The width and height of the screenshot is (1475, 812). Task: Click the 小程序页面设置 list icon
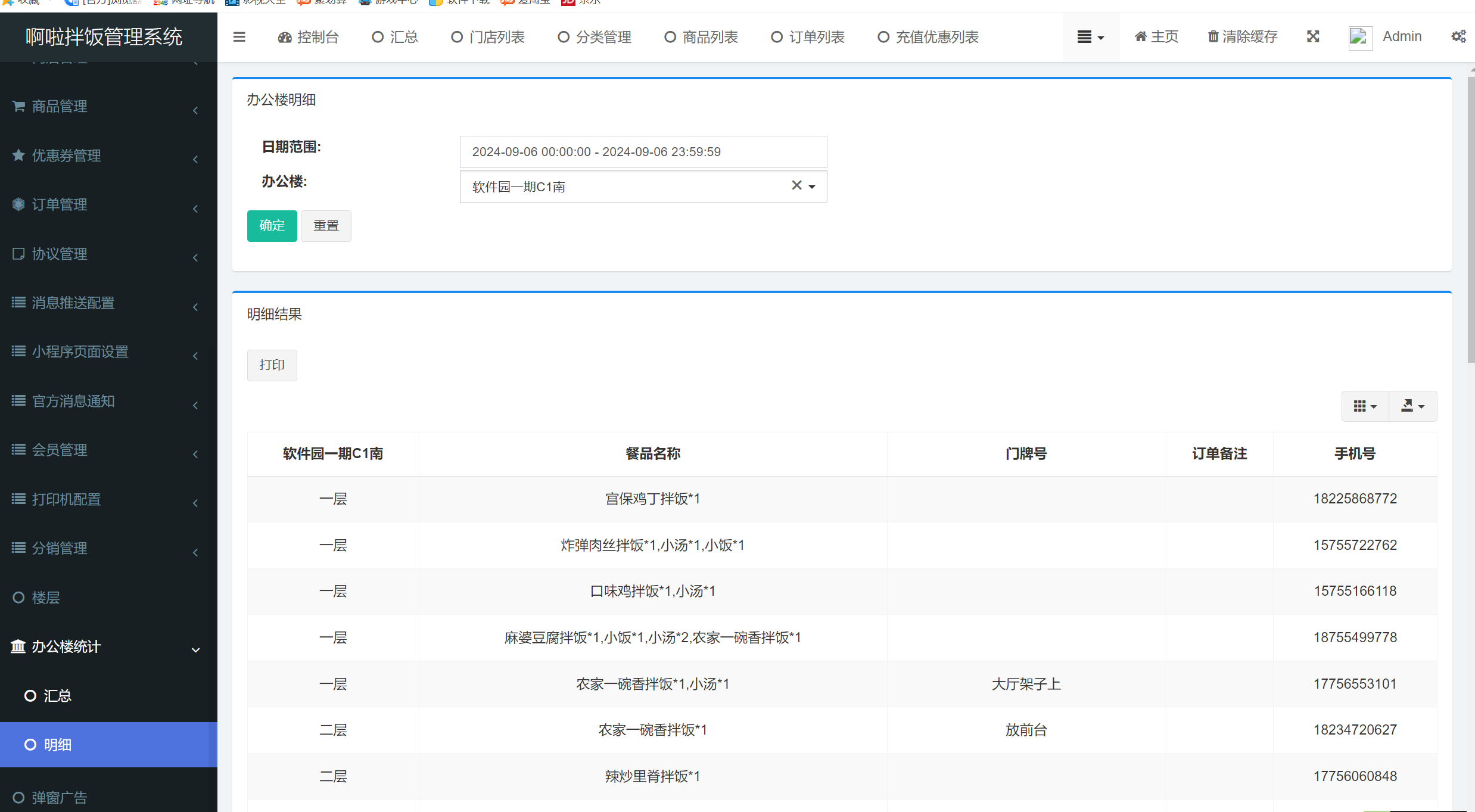(x=18, y=351)
